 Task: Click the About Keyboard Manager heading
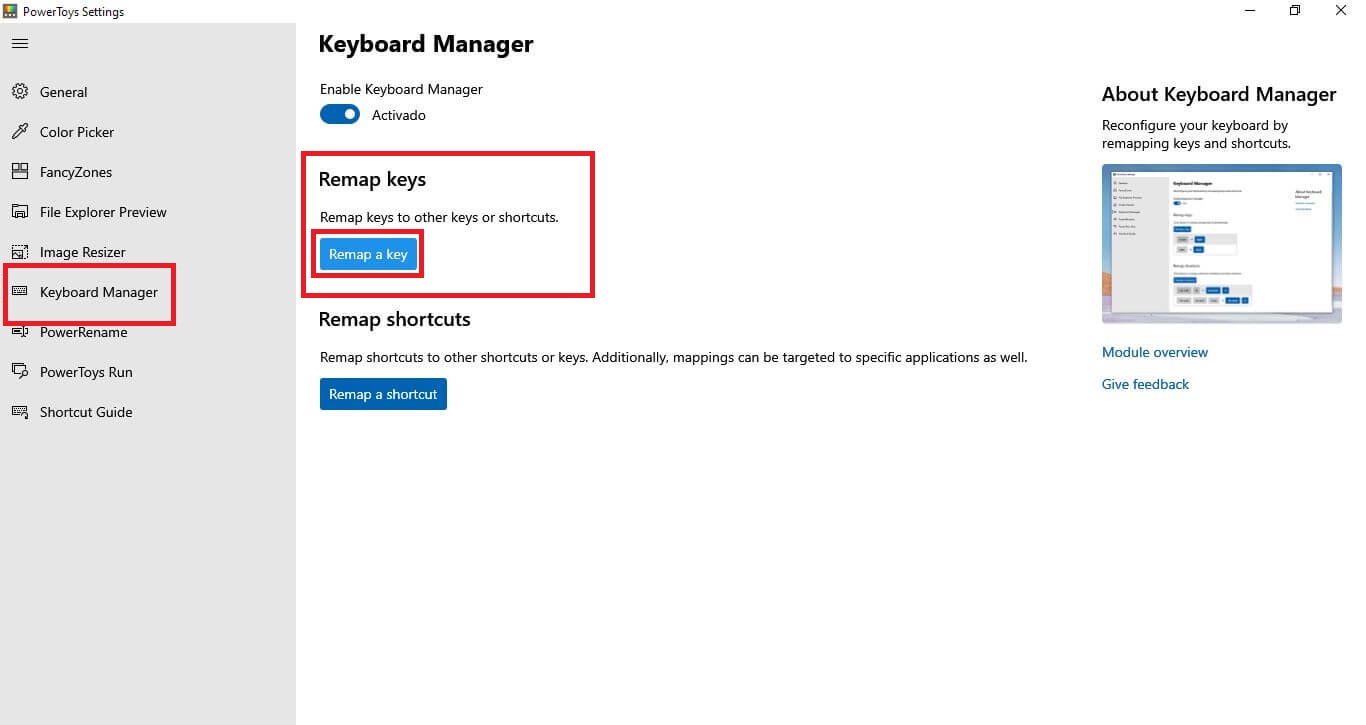(1219, 94)
